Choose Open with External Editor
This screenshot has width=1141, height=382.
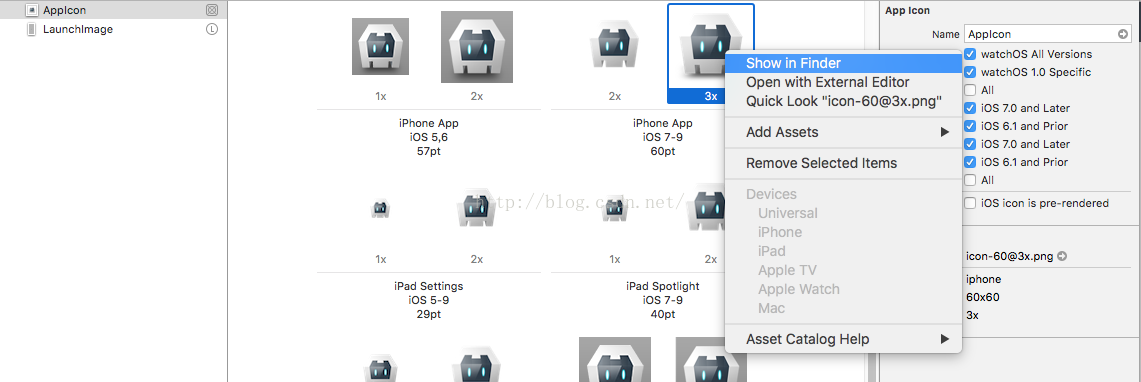pos(843,83)
